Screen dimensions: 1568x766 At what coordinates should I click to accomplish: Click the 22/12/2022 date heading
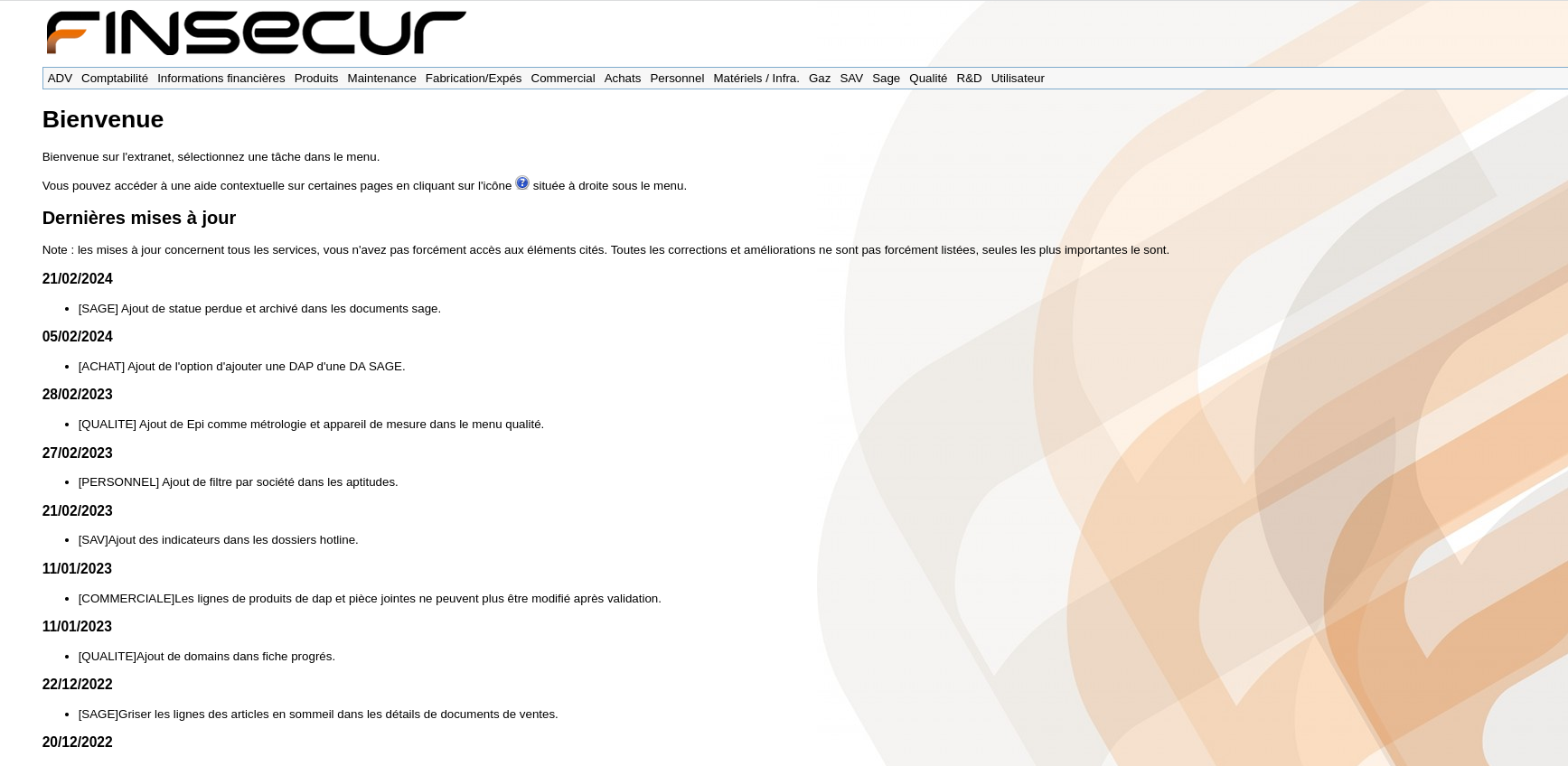pos(78,685)
